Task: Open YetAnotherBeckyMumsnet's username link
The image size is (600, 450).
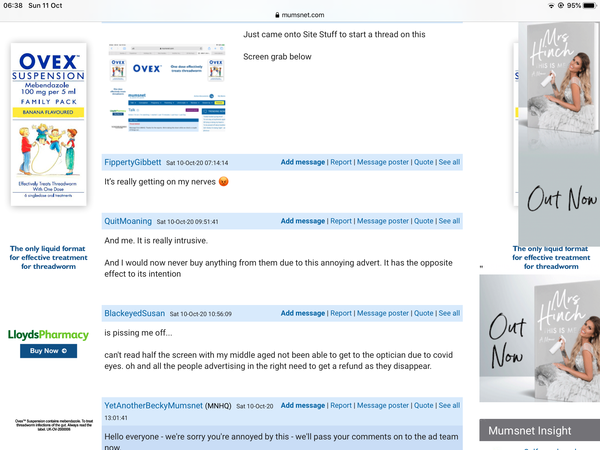Action: (153, 406)
